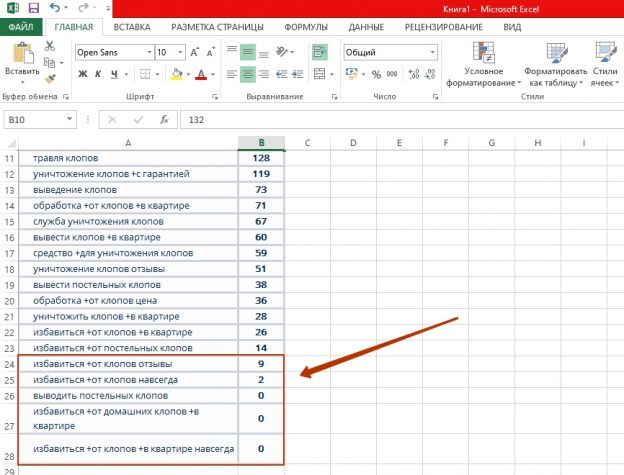Apply cell borders icon
Image resolution: width=624 pixels, height=475 pixels.
pos(145,74)
